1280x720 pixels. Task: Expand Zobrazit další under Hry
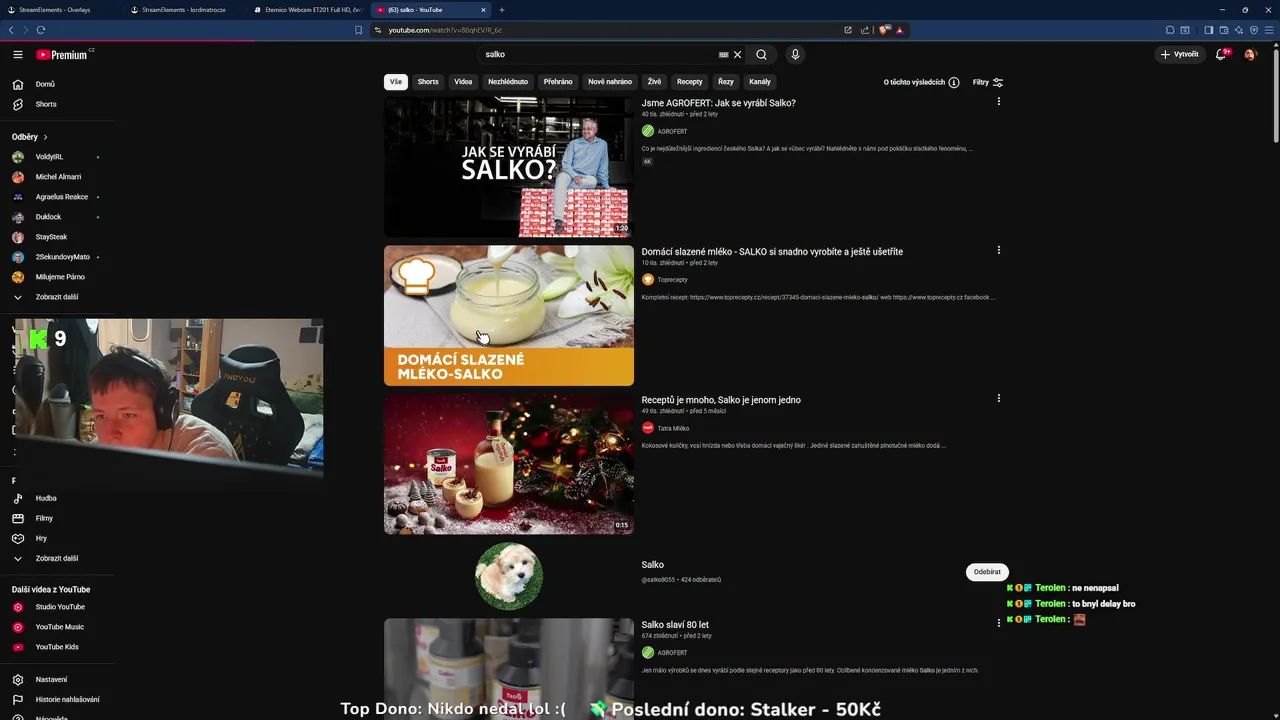click(x=59, y=558)
